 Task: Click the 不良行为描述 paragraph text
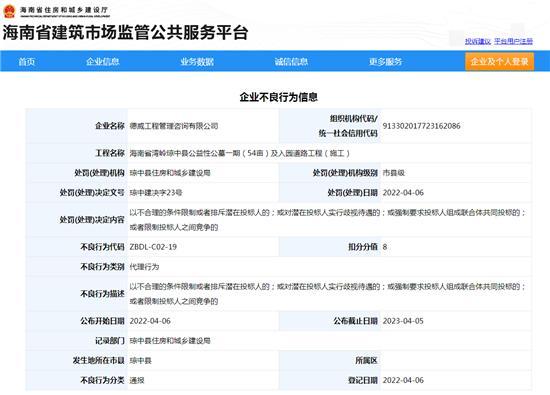pos(328,294)
